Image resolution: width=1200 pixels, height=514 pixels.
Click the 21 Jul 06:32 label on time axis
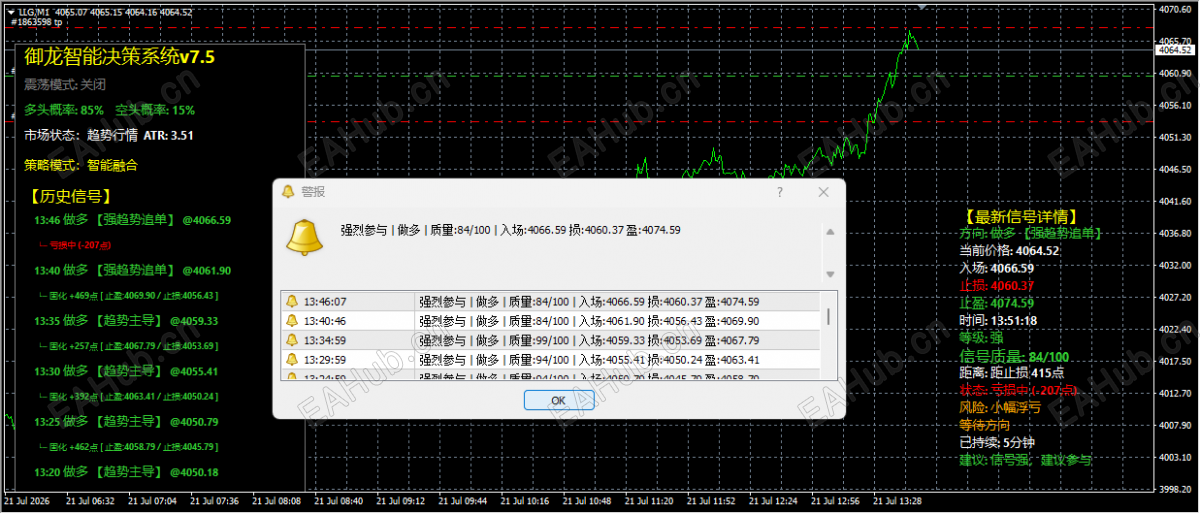93,501
